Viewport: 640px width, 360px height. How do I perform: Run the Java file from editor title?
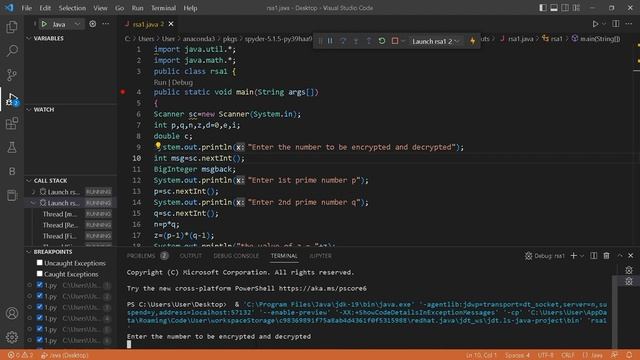[596, 24]
